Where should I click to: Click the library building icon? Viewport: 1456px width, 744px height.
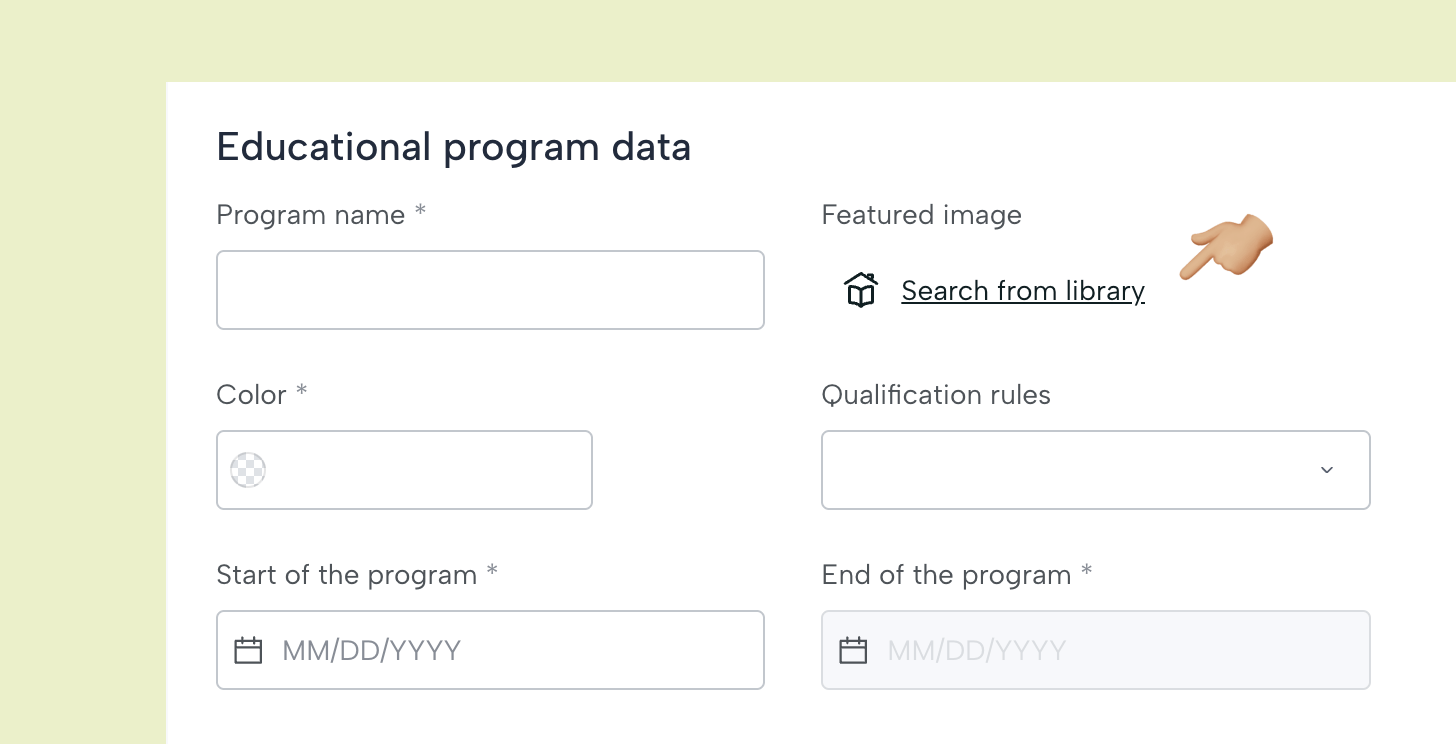[x=861, y=290]
